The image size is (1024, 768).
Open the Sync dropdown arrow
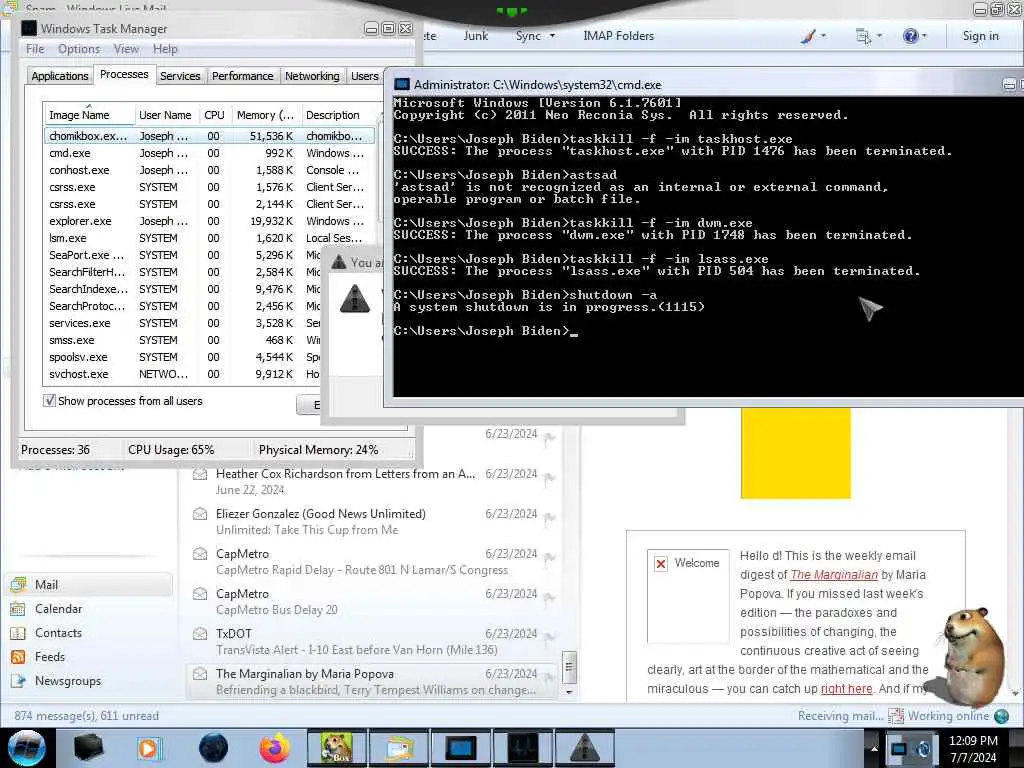[x=552, y=36]
